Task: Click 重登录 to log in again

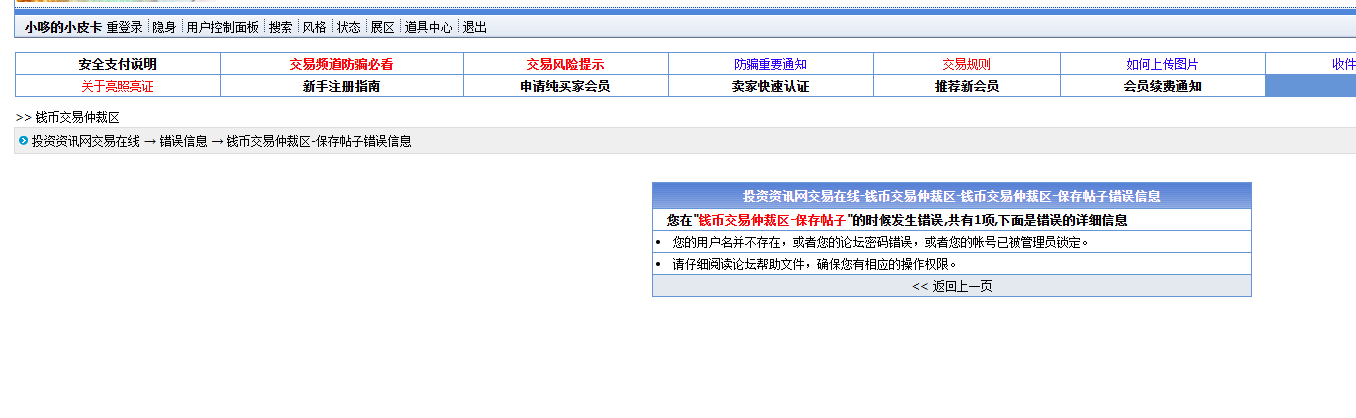Action: [x=124, y=27]
